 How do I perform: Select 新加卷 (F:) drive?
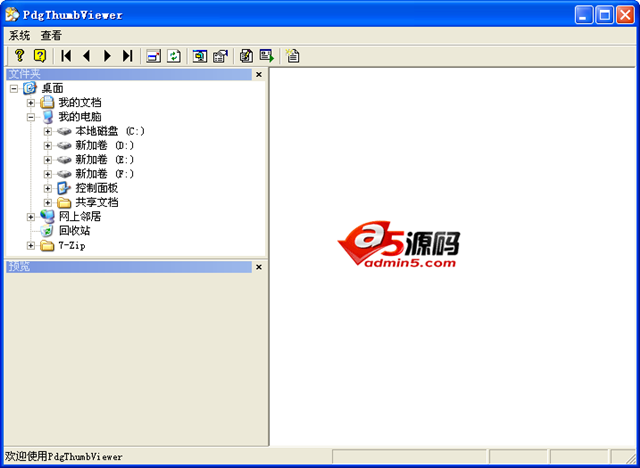(x=104, y=174)
